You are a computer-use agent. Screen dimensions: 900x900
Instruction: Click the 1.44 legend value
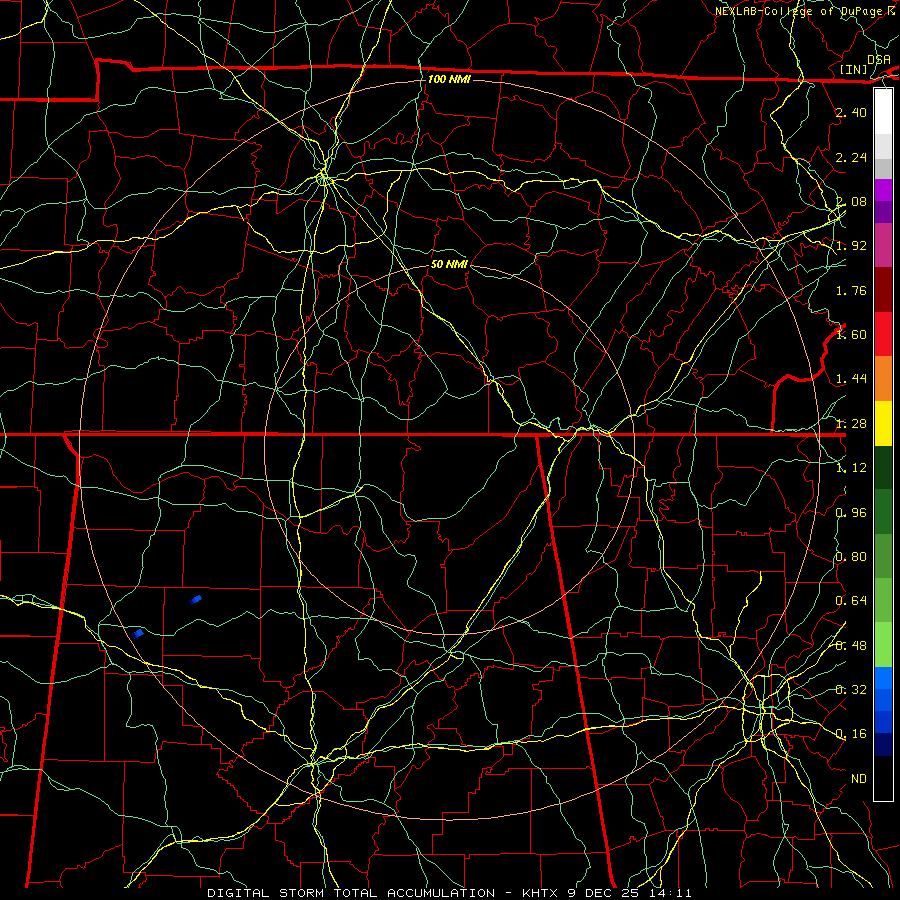(x=851, y=379)
